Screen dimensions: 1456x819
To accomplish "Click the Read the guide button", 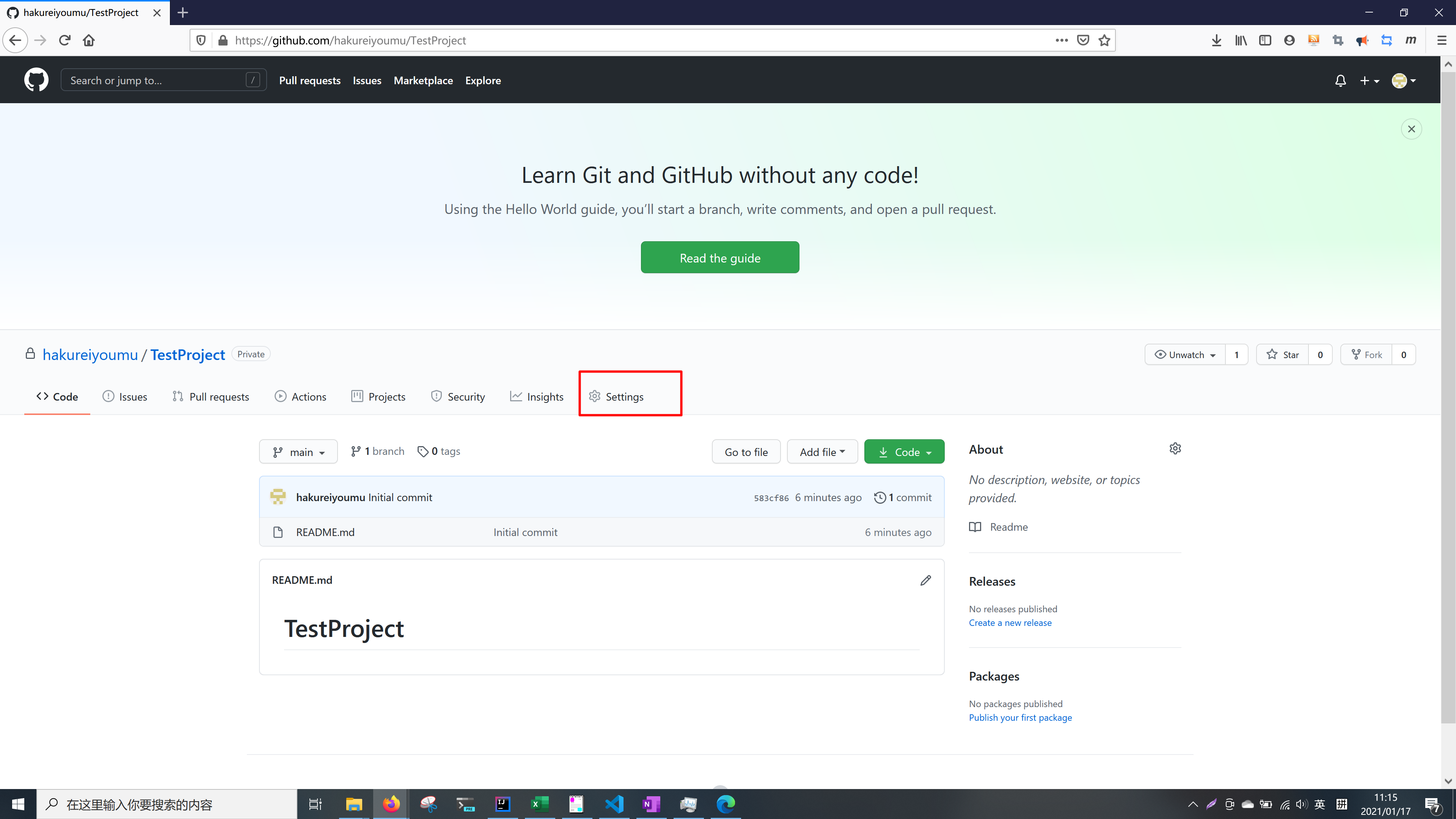I will (x=719, y=258).
